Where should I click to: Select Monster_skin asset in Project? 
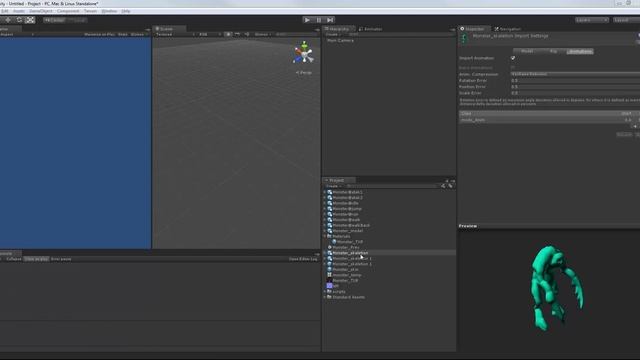[345, 269]
